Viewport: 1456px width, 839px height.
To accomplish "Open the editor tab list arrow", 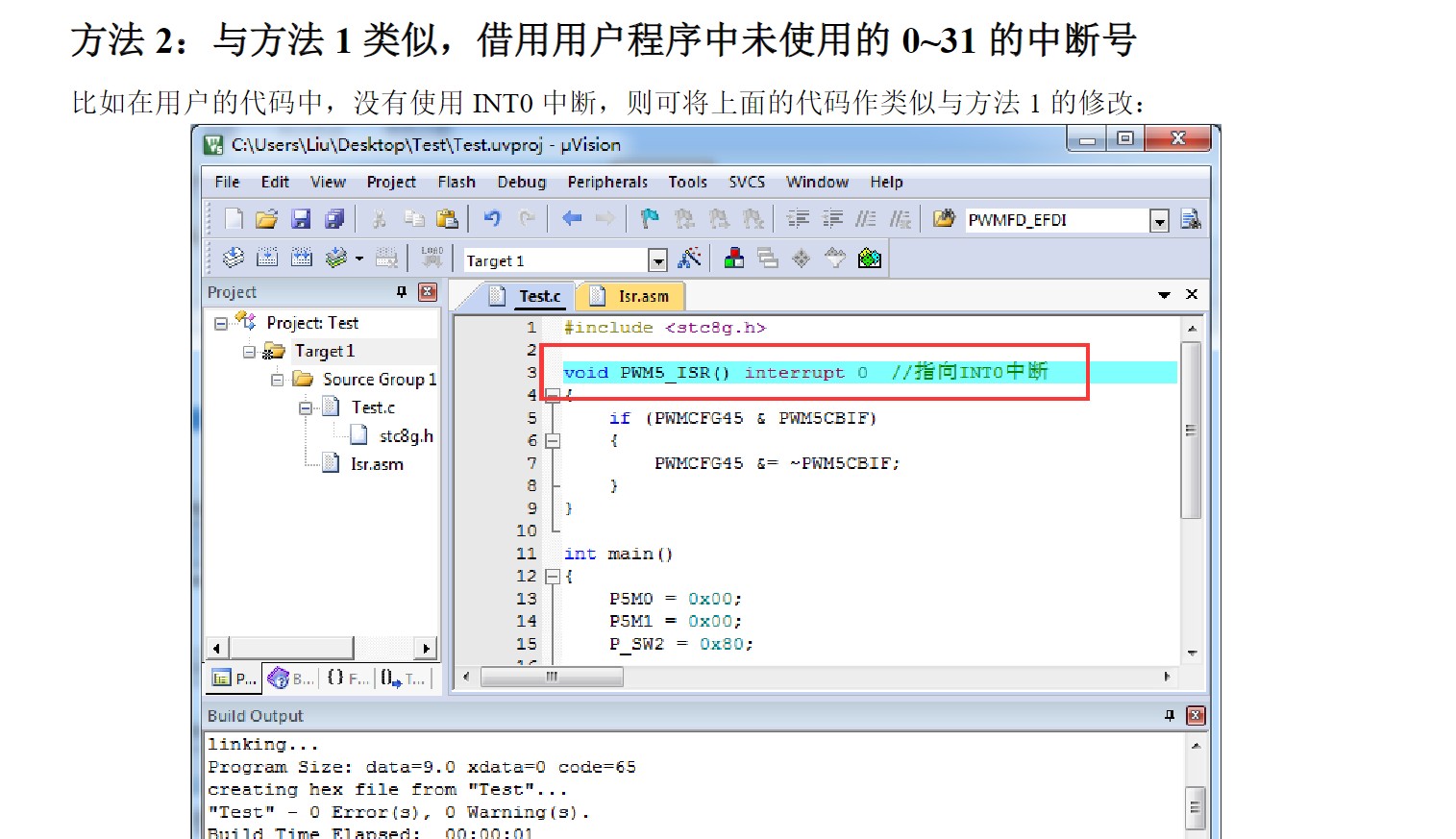I will [1164, 295].
